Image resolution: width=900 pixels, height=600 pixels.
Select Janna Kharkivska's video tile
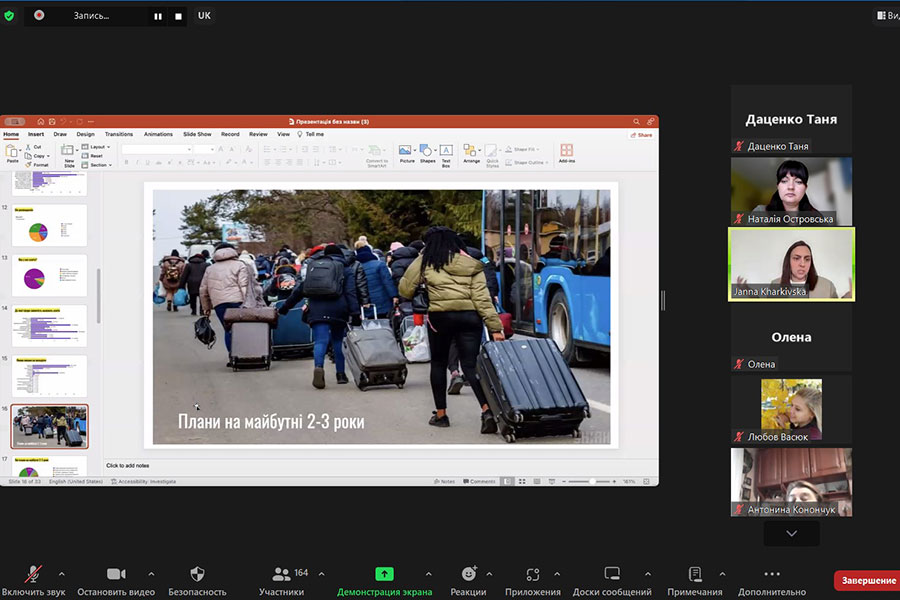(791, 264)
